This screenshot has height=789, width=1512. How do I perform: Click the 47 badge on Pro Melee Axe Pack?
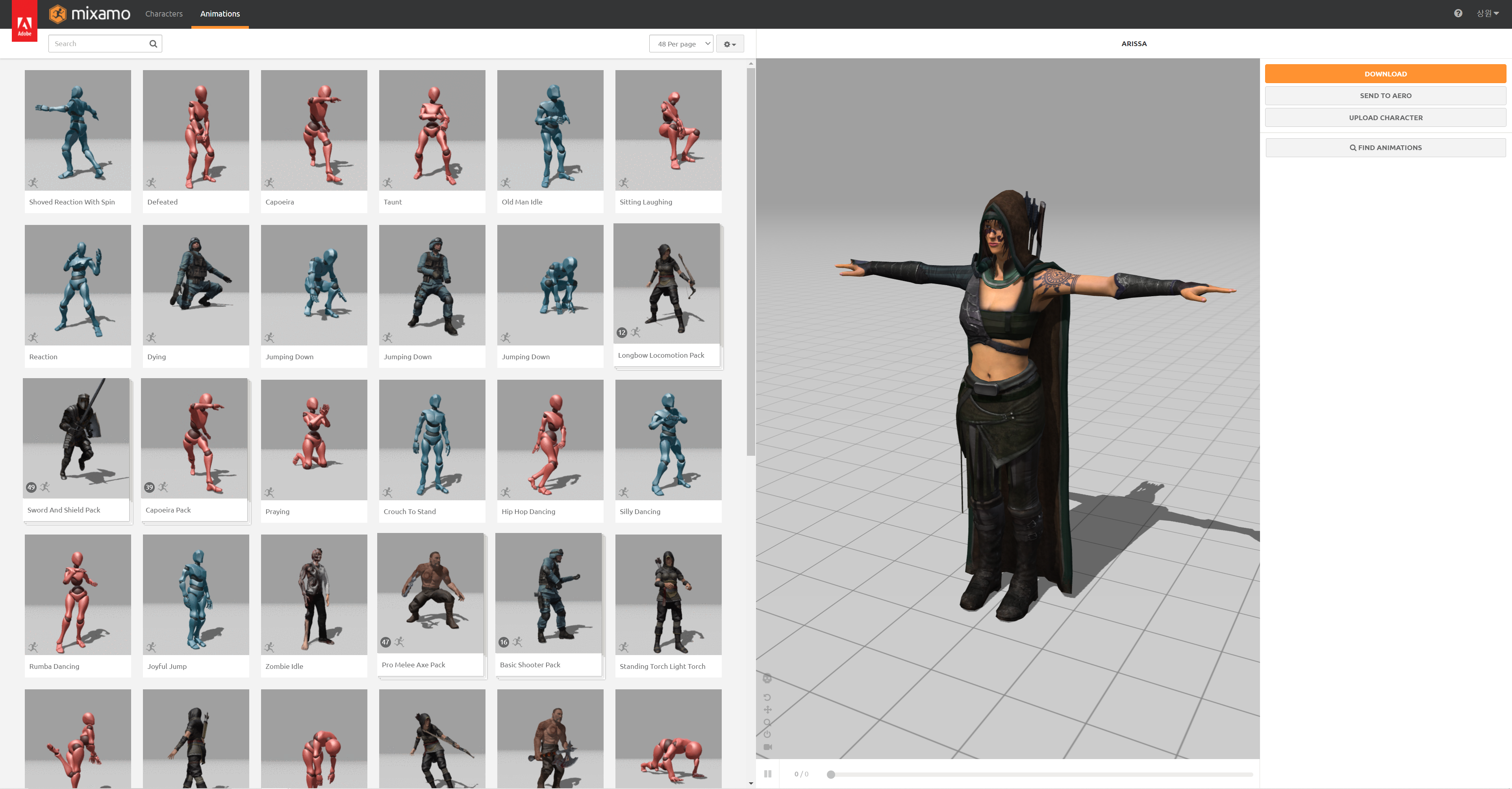385,642
